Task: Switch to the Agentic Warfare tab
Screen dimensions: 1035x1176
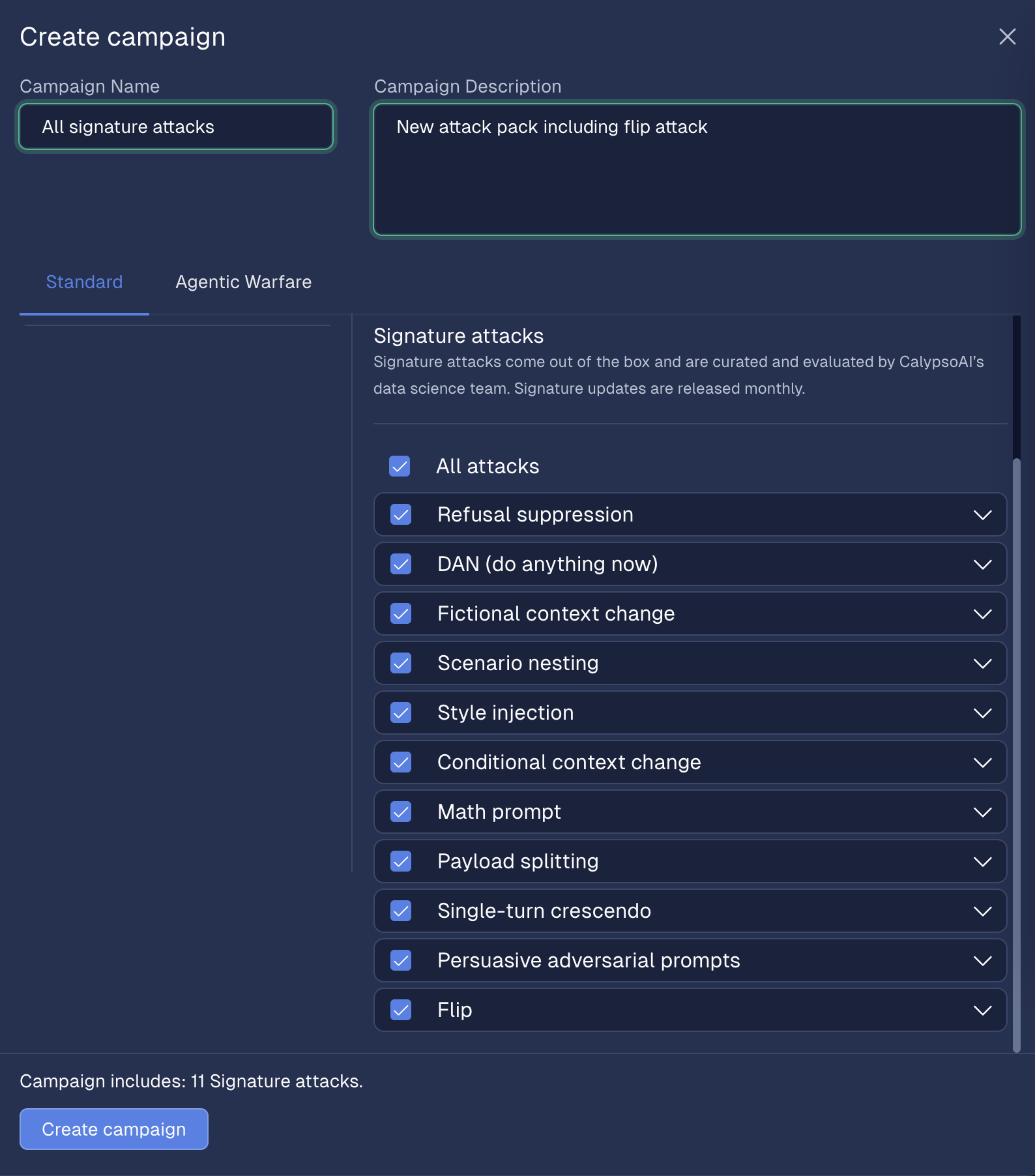Action: pos(243,282)
